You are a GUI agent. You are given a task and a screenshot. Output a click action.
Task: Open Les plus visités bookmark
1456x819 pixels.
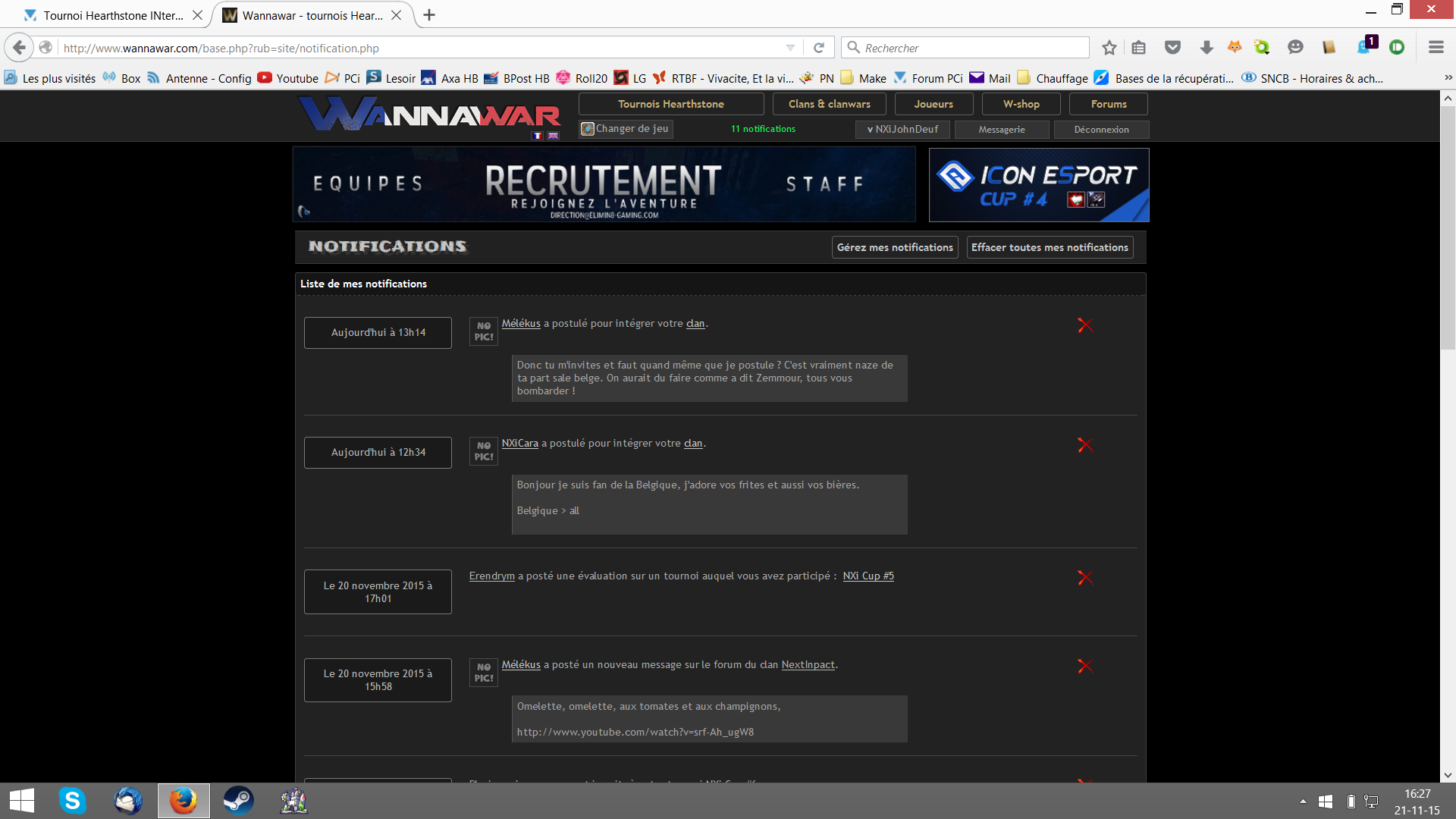pyautogui.click(x=50, y=78)
